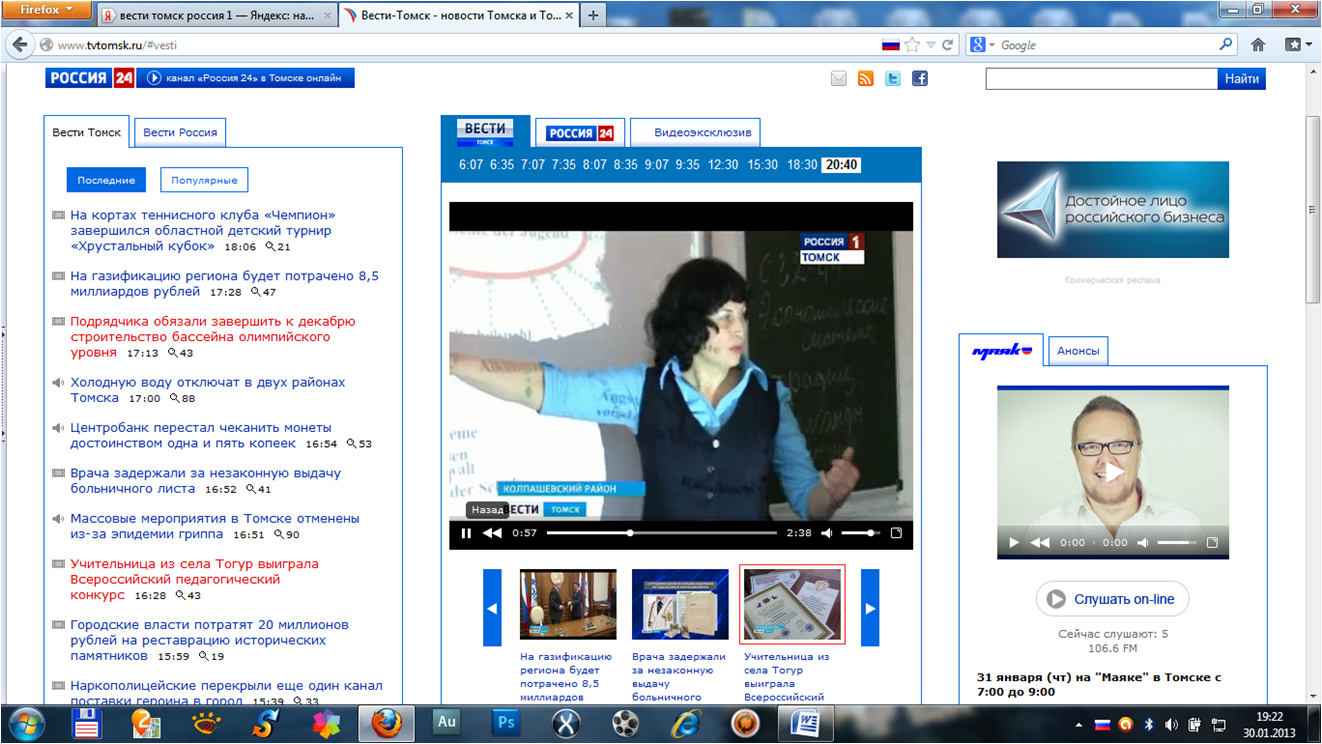Open the gasification story thumbnail

[568, 604]
